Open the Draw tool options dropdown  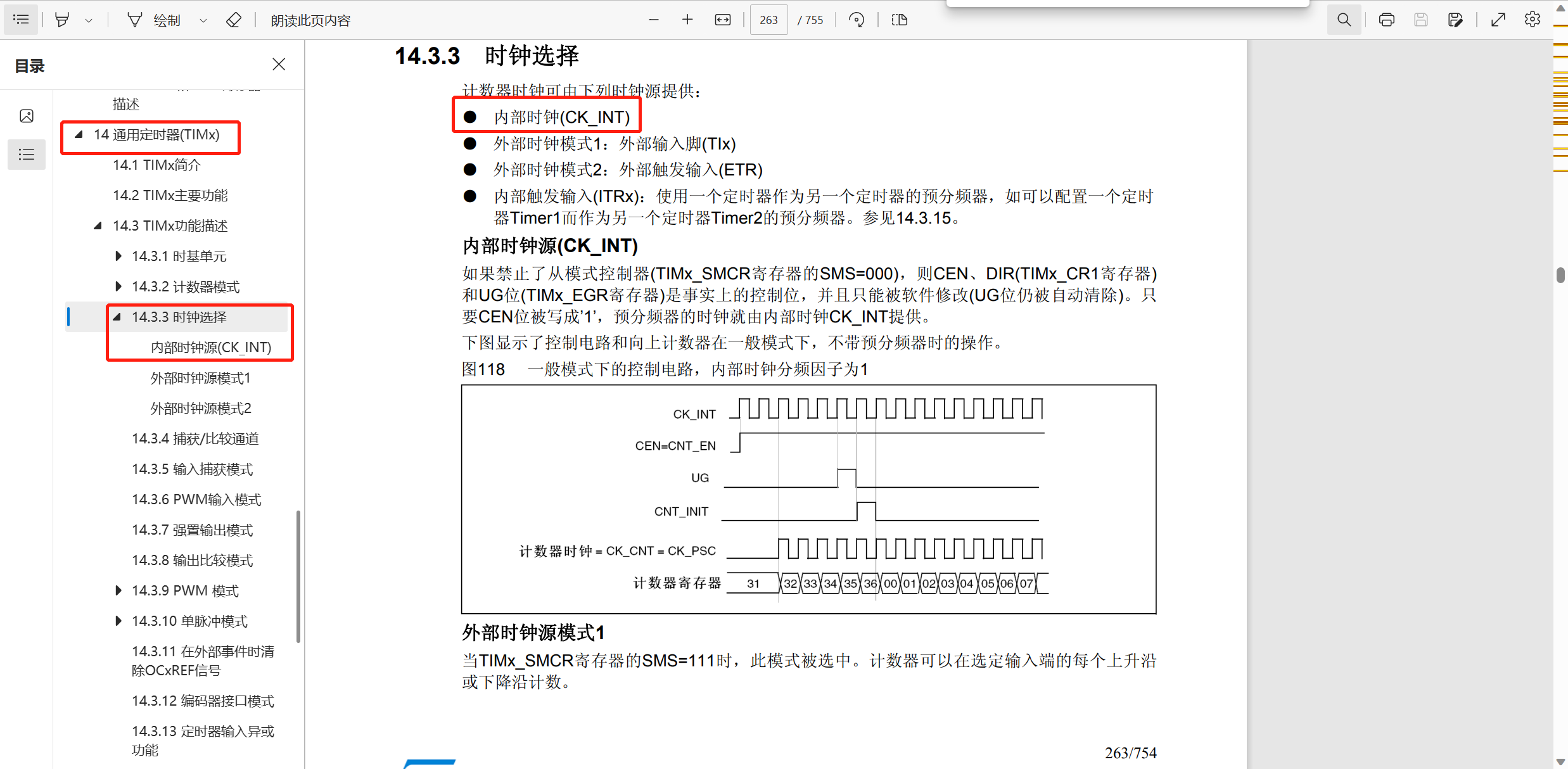203,20
